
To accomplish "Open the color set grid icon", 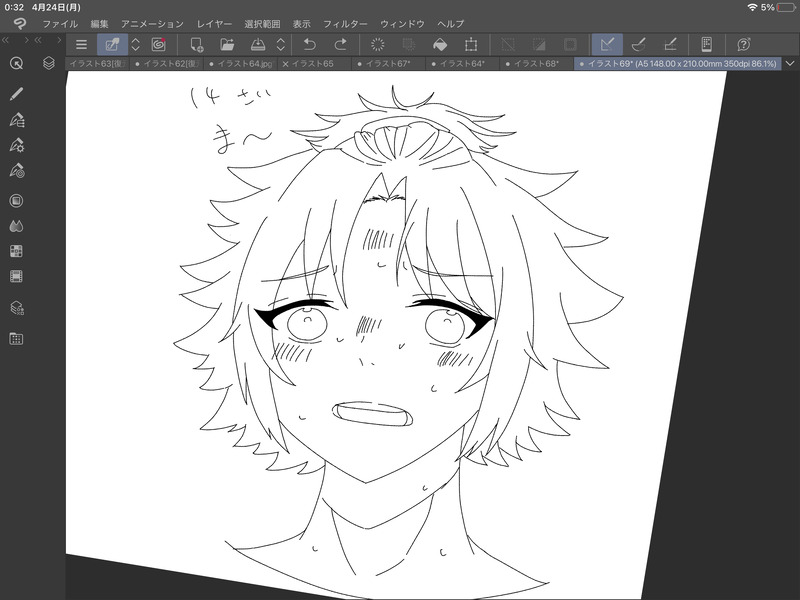I will coord(16,251).
